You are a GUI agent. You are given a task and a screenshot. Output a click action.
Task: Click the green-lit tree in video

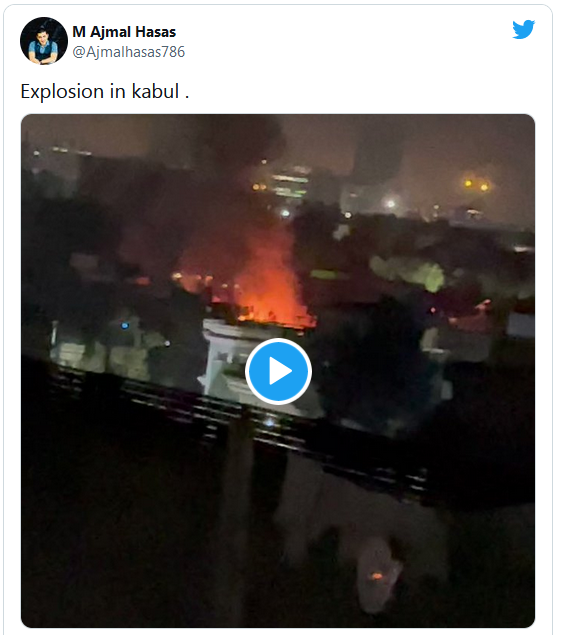409,273
